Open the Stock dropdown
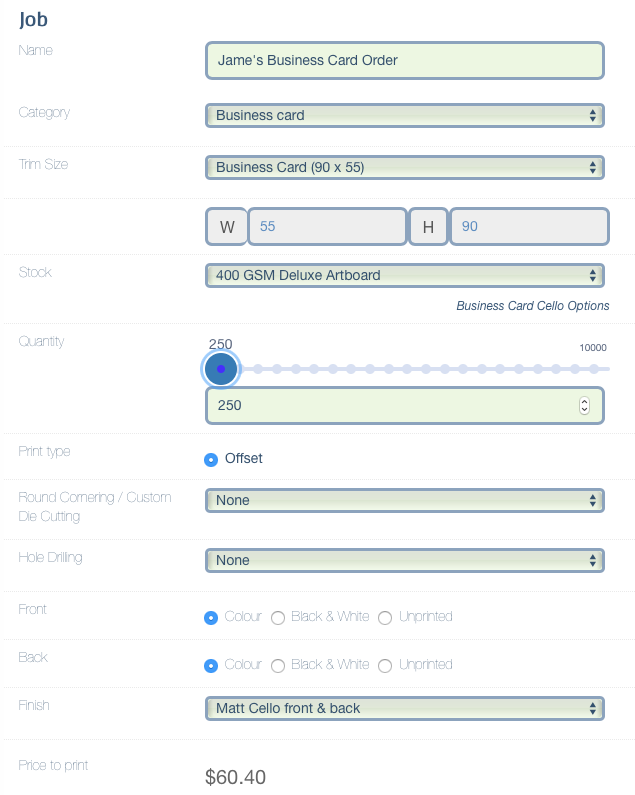The height and width of the screenshot is (795, 635). pos(404,275)
